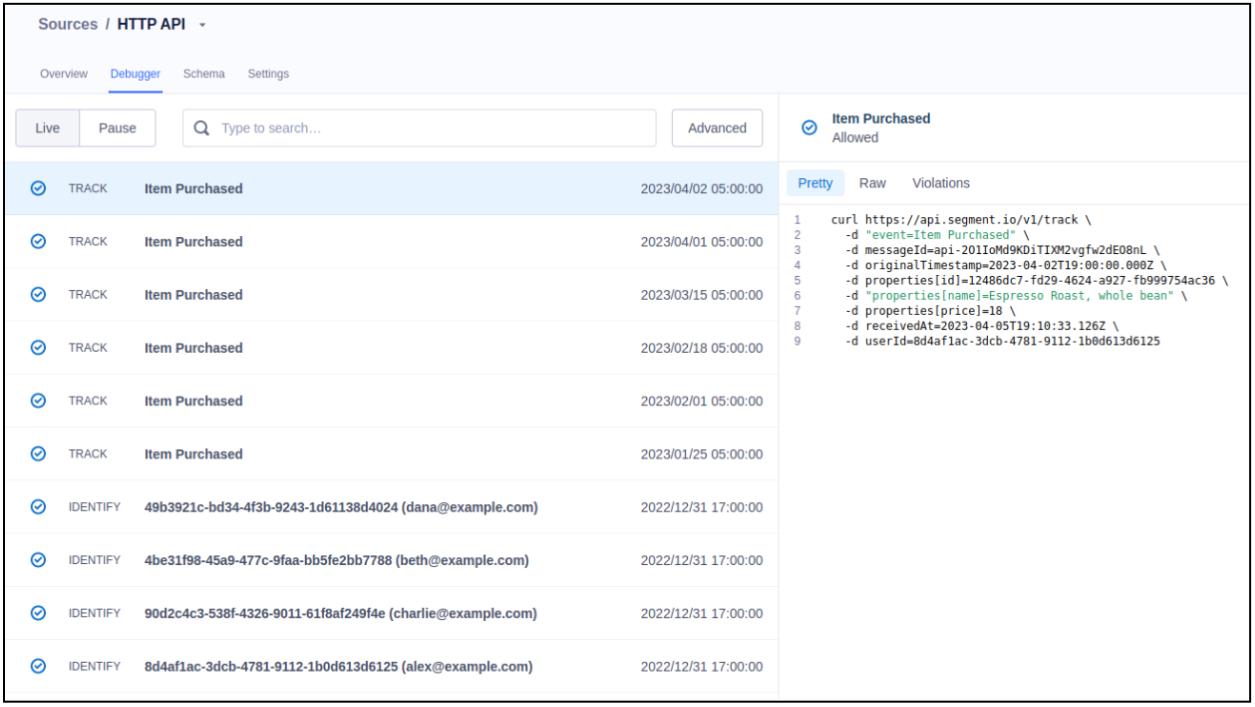Open the Advanced search options

click(716, 128)
